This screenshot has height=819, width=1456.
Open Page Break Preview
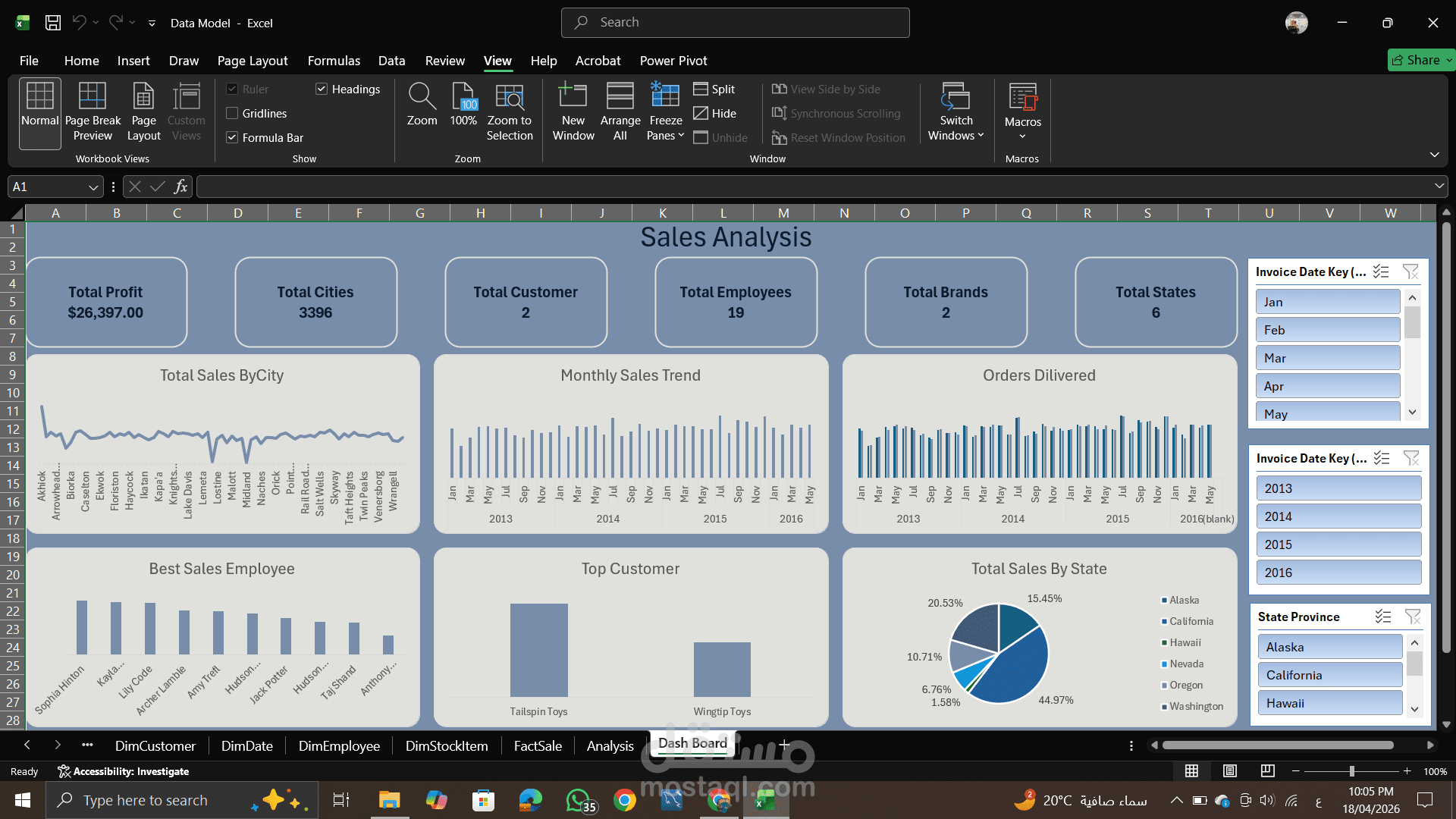point(93,113)
